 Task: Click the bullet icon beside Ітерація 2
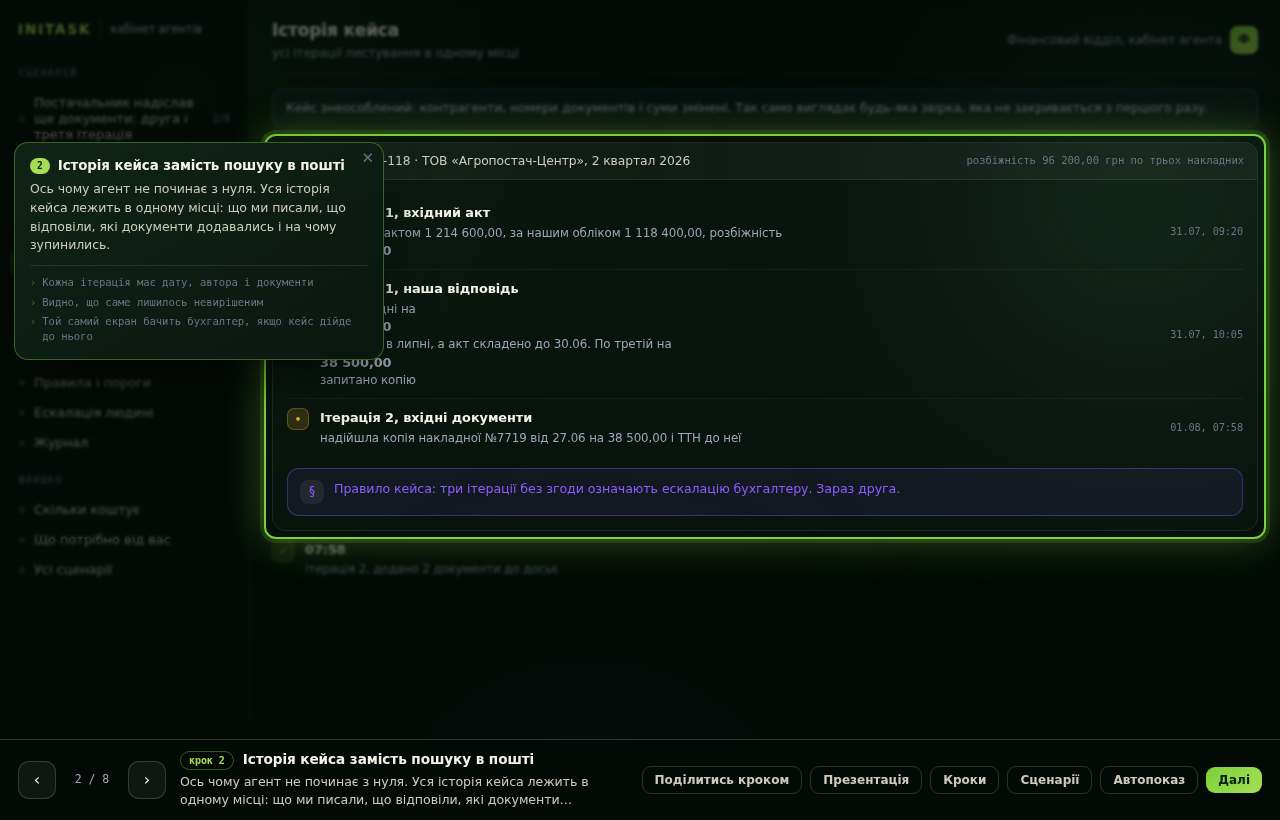tap(298, 419)
